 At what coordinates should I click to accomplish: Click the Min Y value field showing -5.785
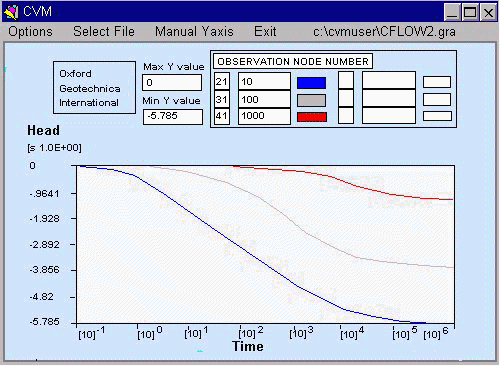coord(173,117)
